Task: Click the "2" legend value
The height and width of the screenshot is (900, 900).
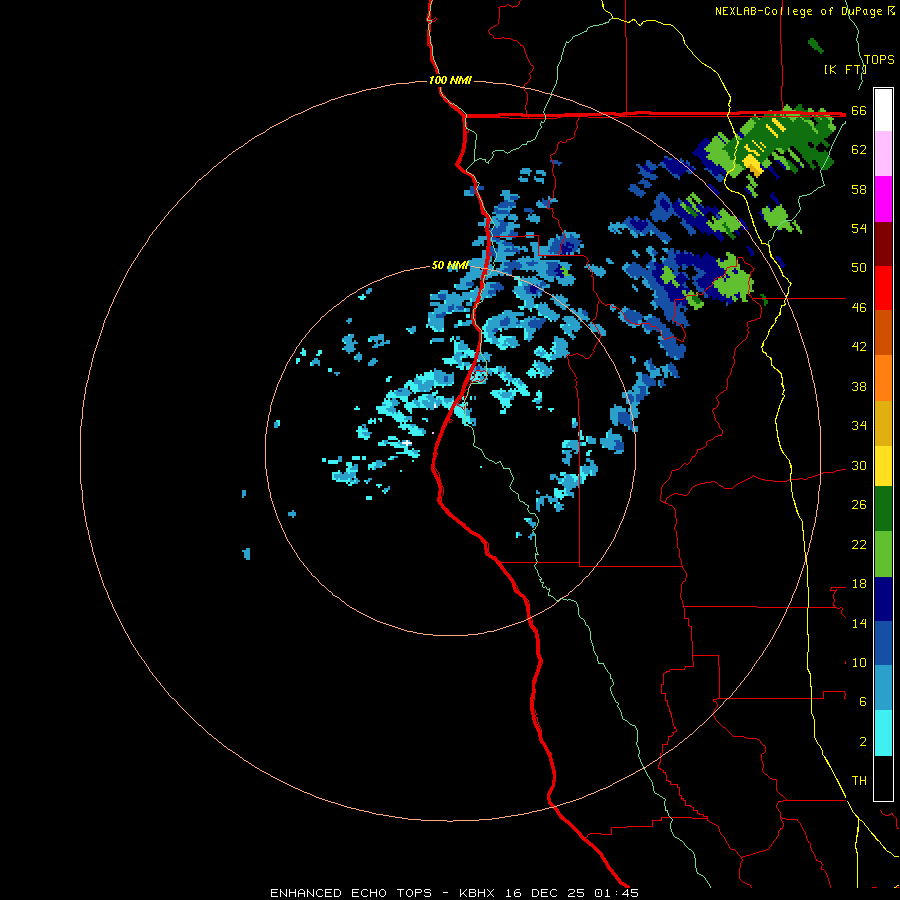Action: pos(863,741)
